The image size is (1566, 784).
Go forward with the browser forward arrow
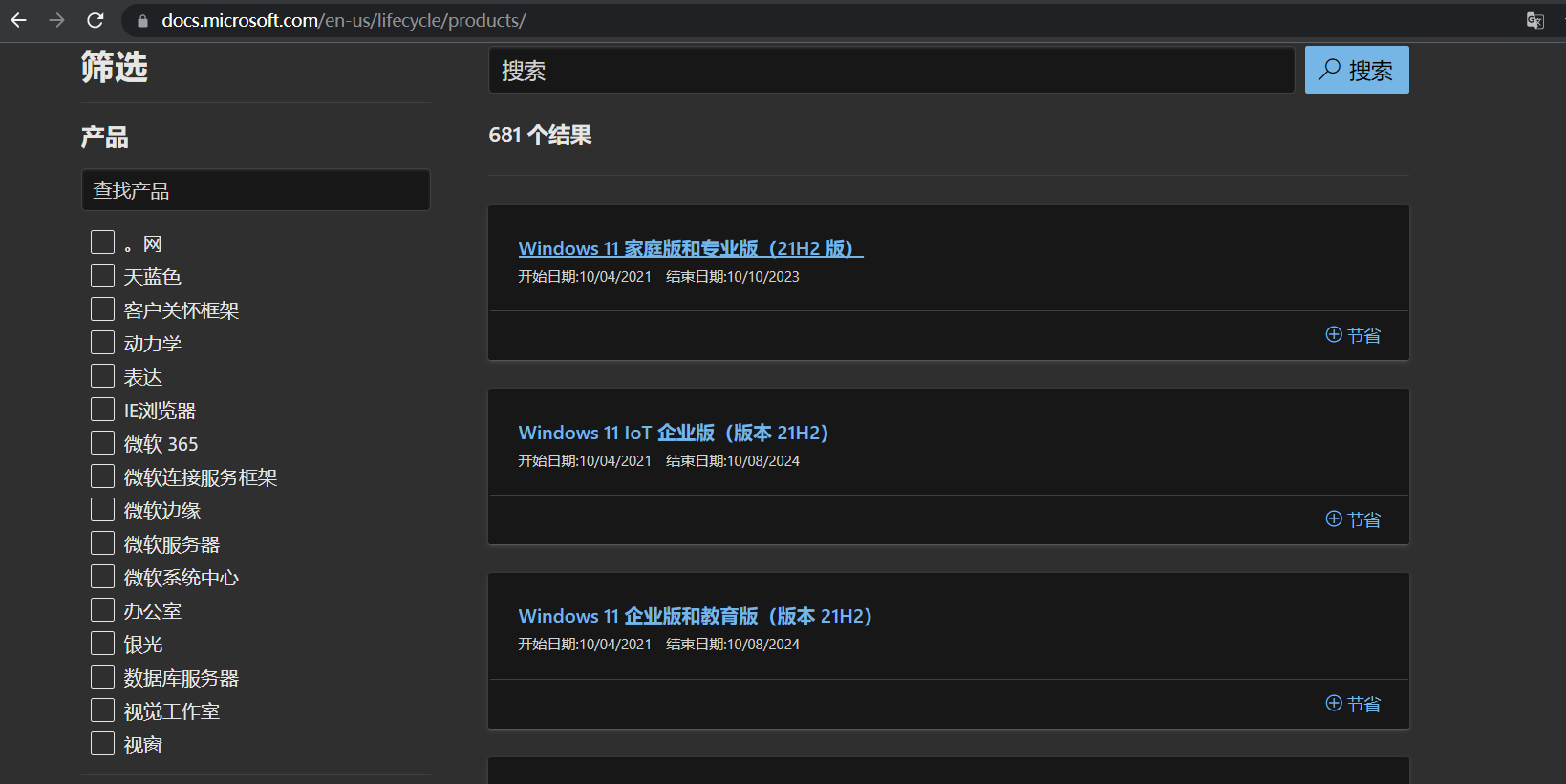tap(57, 20)
